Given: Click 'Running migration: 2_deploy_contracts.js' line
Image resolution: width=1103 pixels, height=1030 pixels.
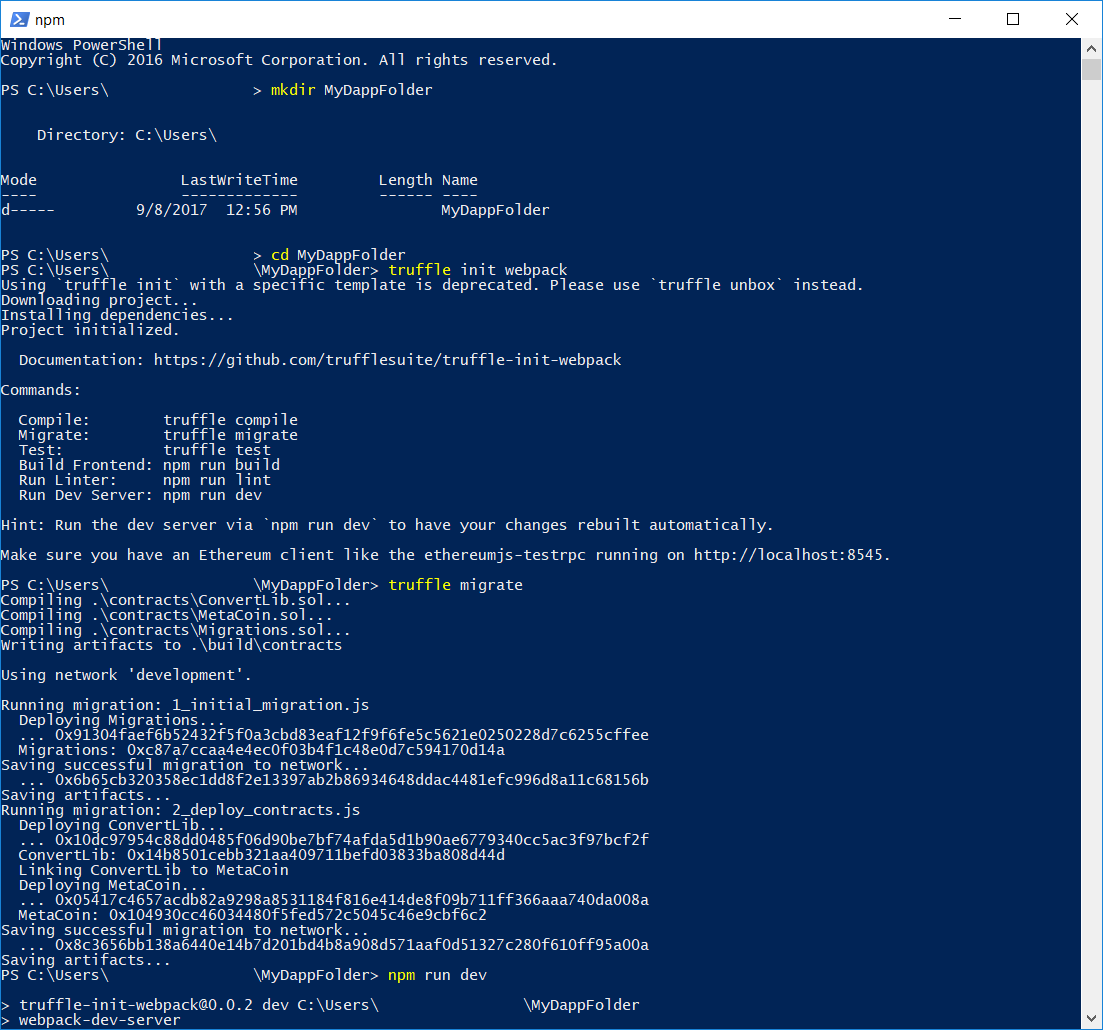Looking at the screenshot, I should [x=180, y=810].
